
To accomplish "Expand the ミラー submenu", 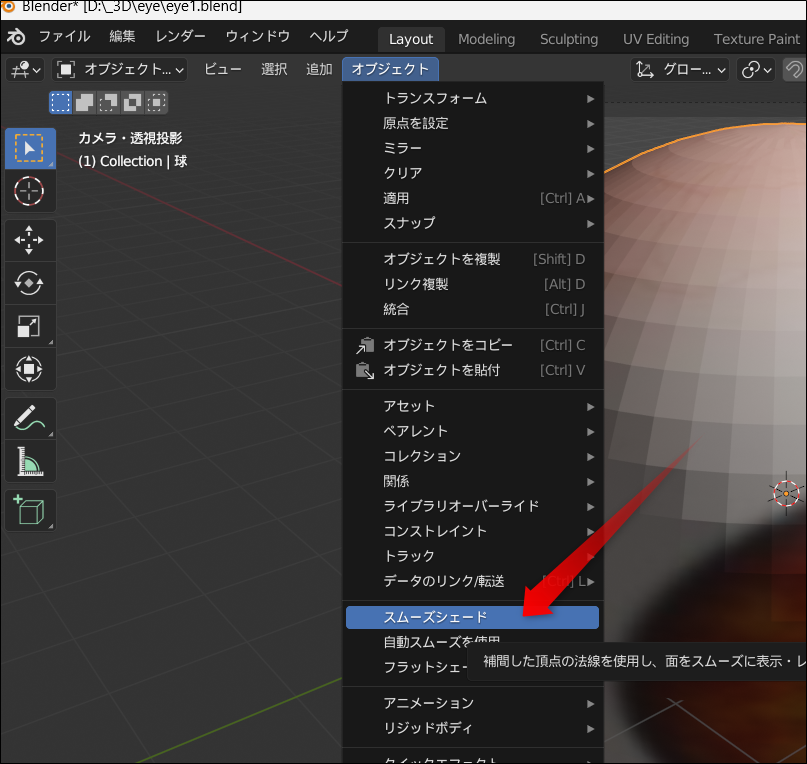I will tap(472, 148).
